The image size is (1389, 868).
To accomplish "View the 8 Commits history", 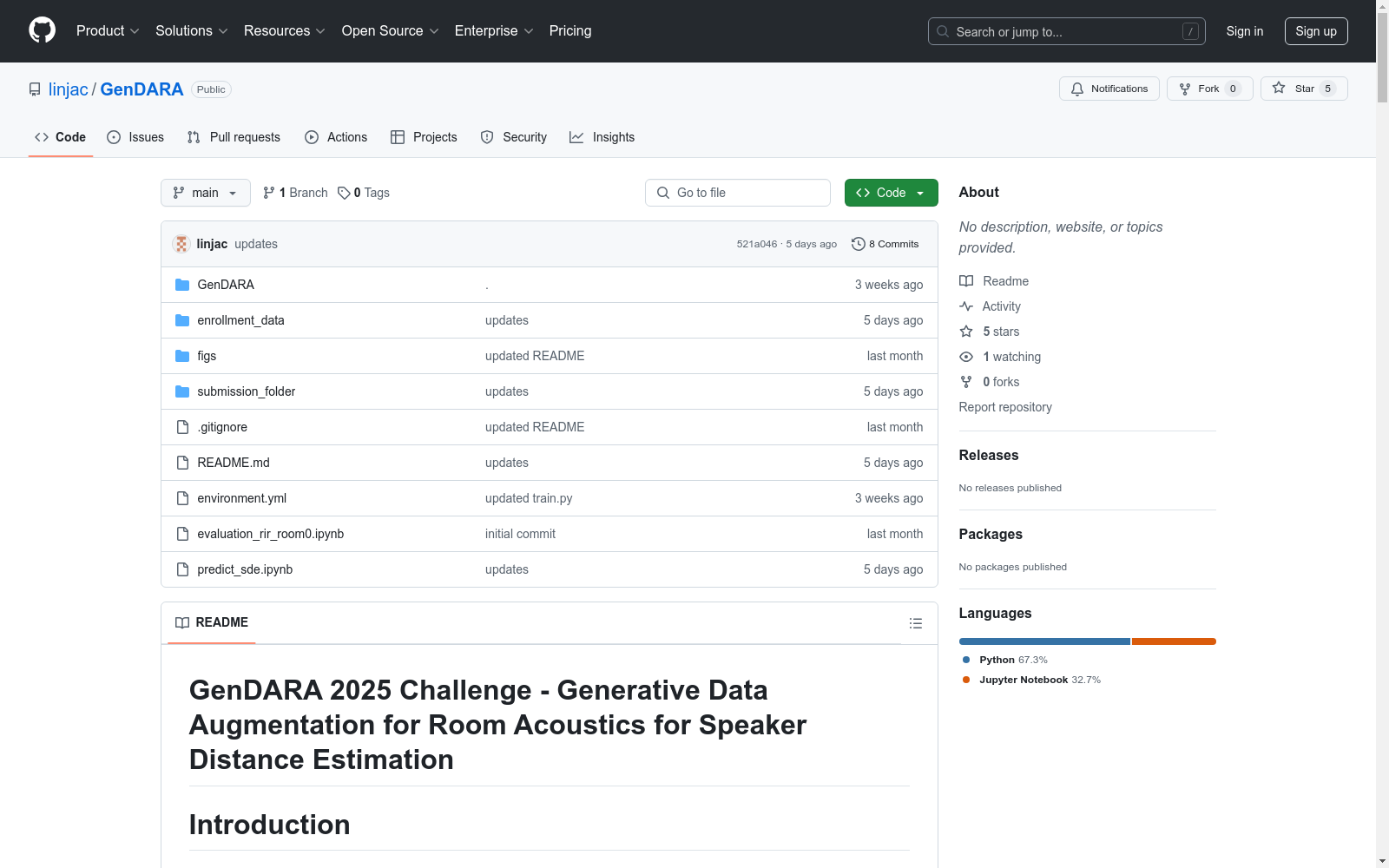I will point(885,244).
